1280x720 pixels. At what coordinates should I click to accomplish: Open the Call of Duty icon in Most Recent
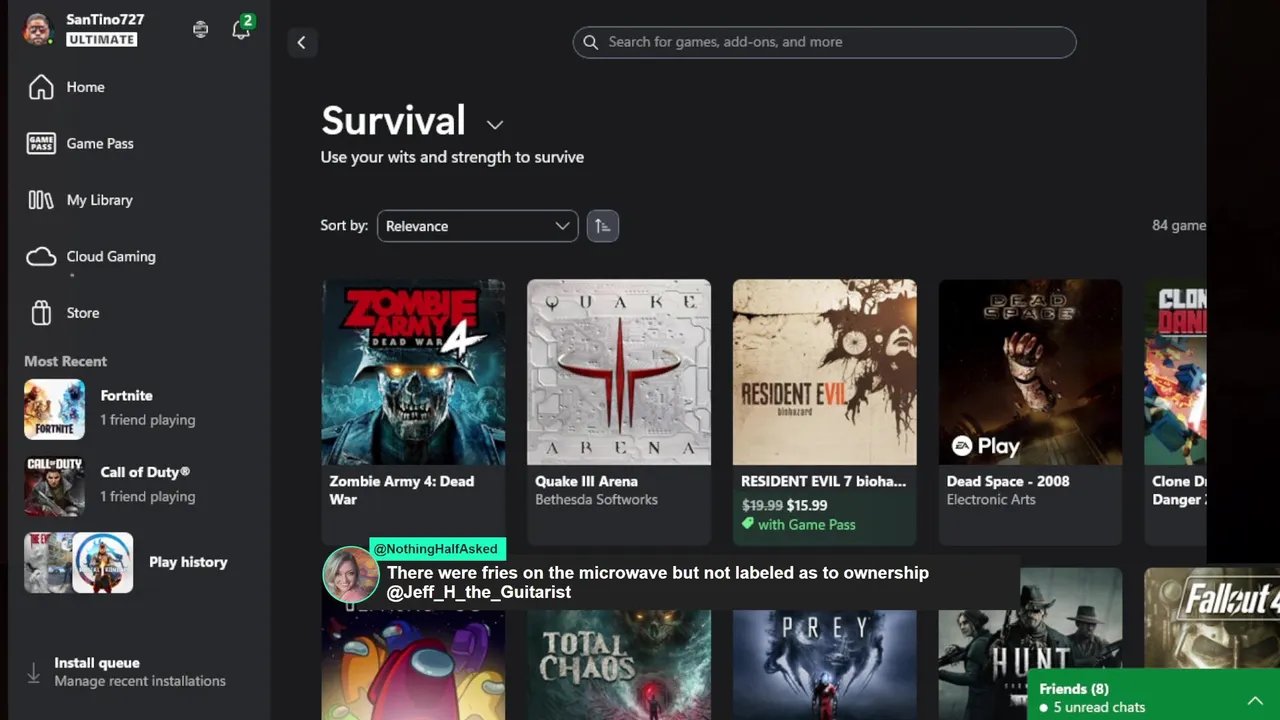click(54, 486)
